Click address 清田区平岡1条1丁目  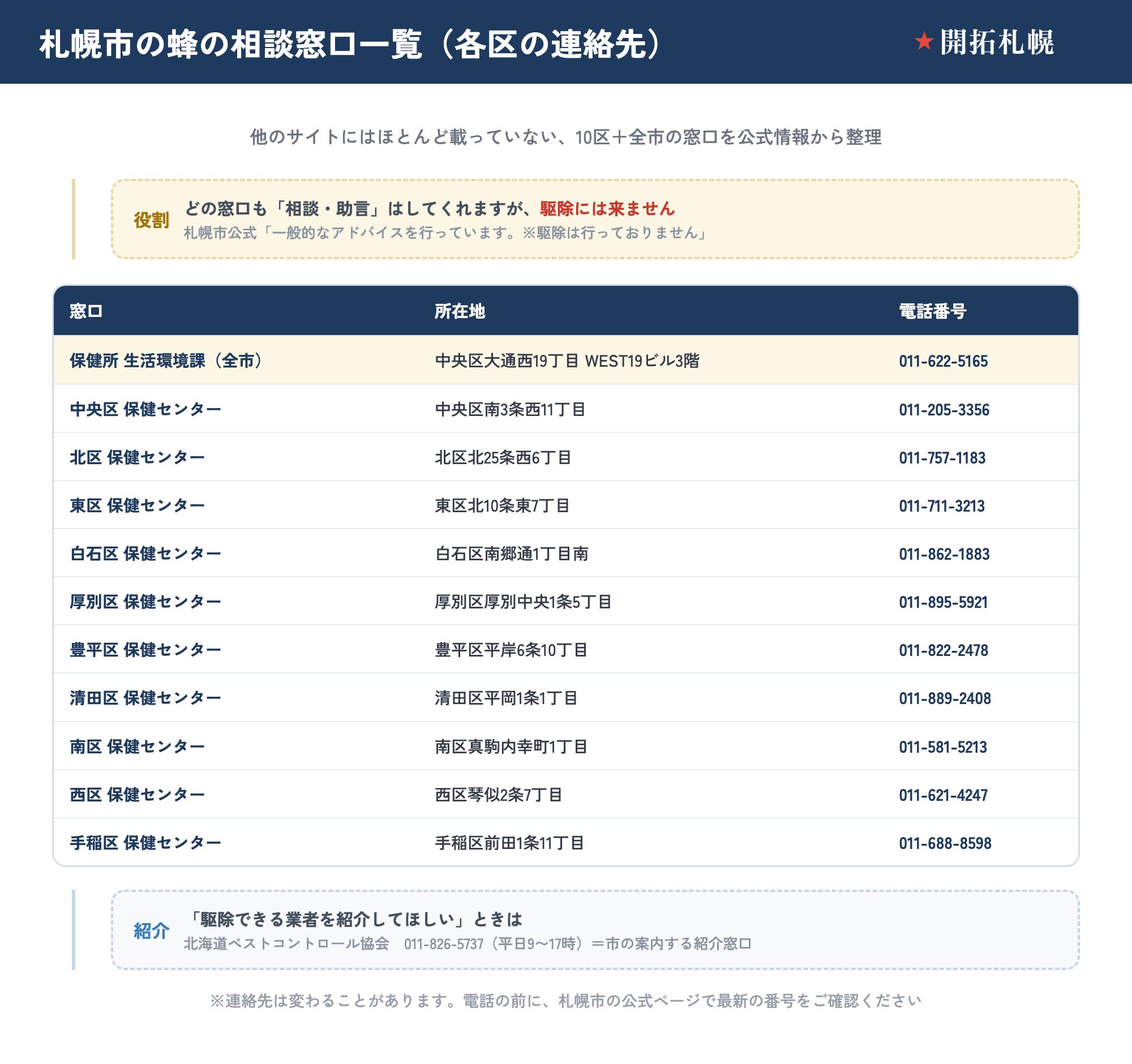505,697
